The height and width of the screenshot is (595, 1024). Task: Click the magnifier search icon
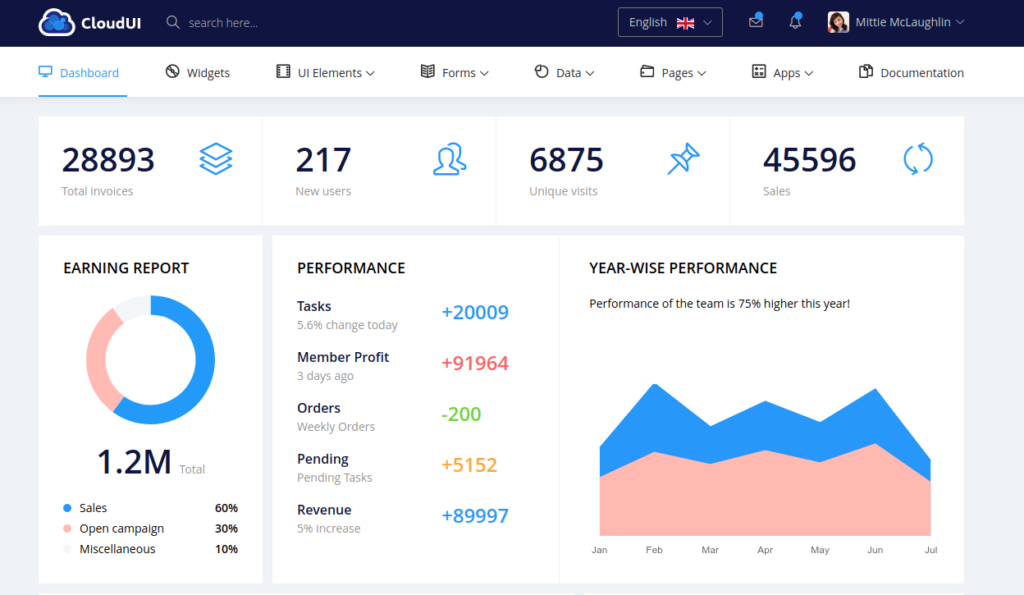[172, 22]
